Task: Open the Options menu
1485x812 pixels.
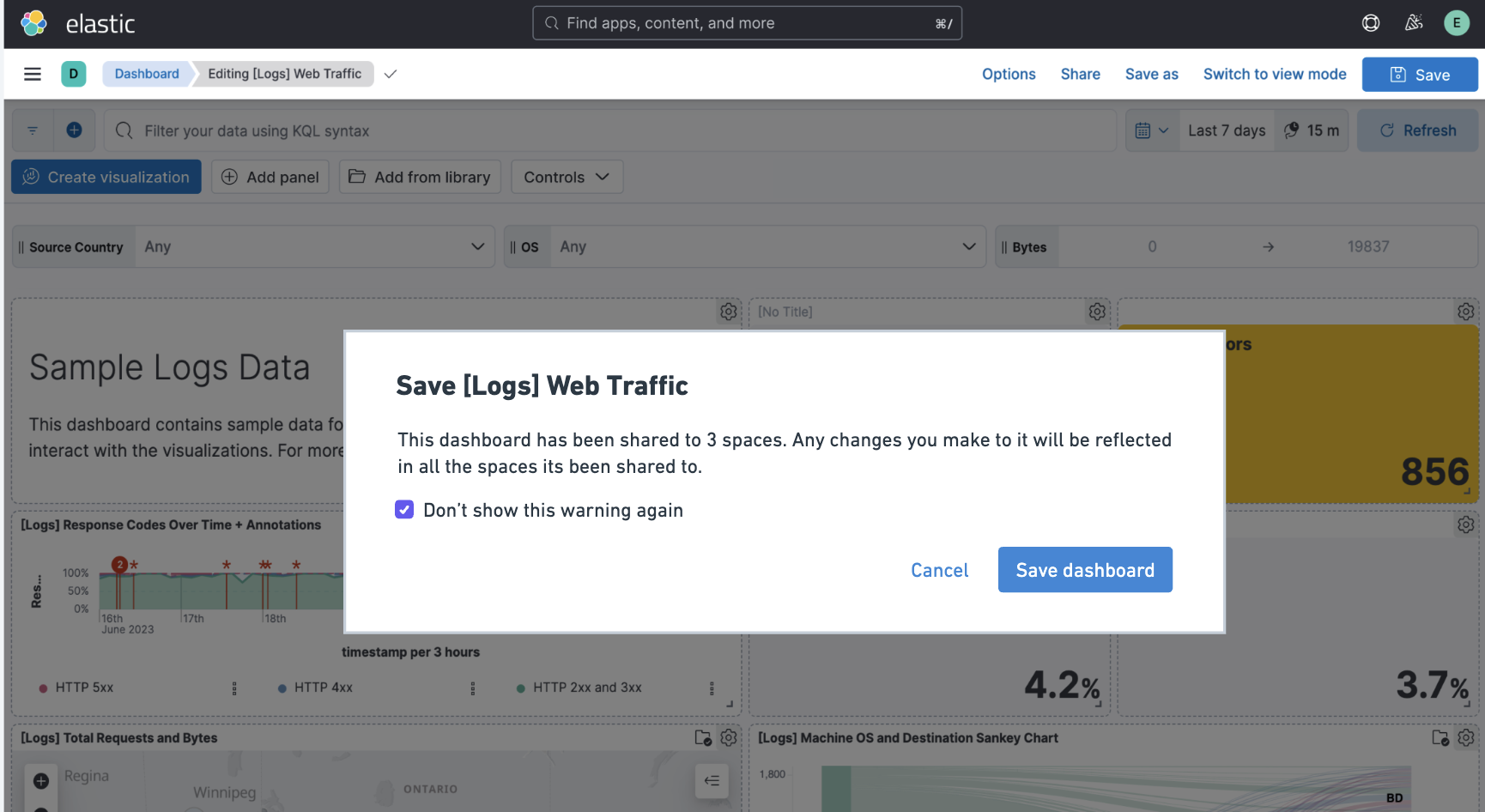Action: [1009, 75]
